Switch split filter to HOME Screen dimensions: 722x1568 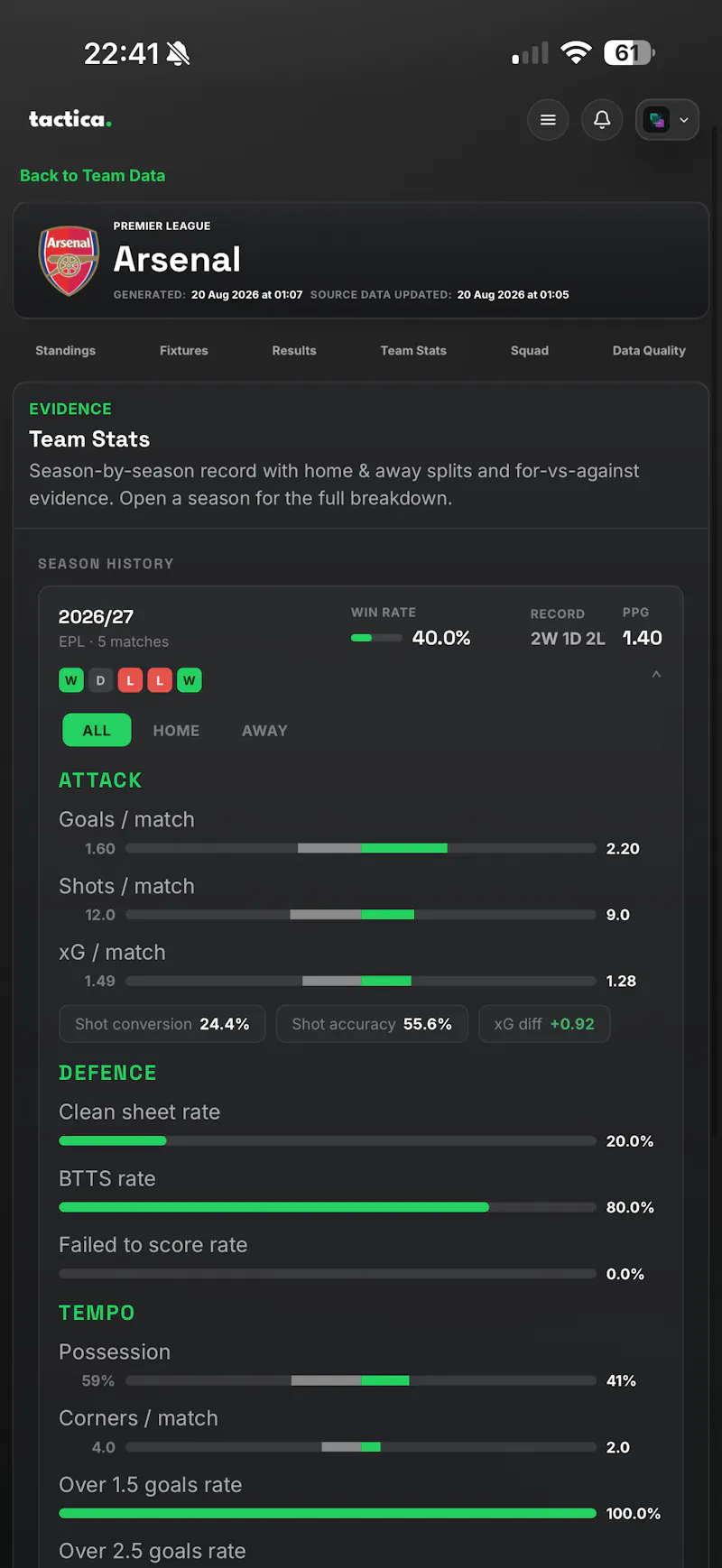pos(176,731)
